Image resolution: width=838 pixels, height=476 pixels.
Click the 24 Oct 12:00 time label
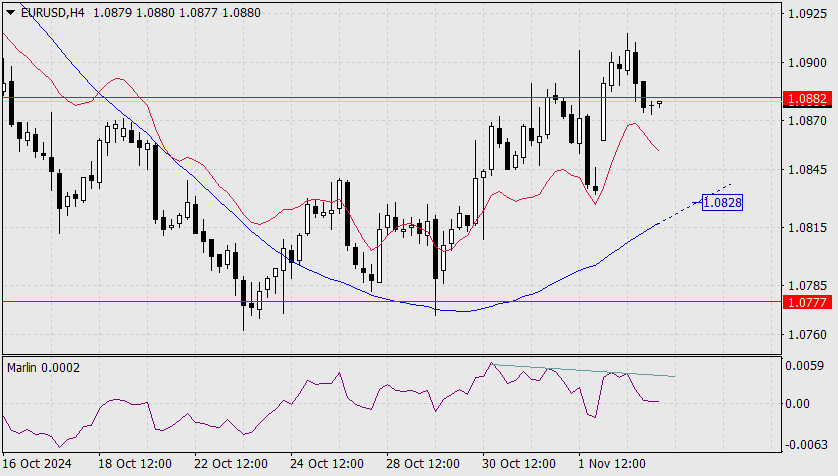tap(327, 463)
